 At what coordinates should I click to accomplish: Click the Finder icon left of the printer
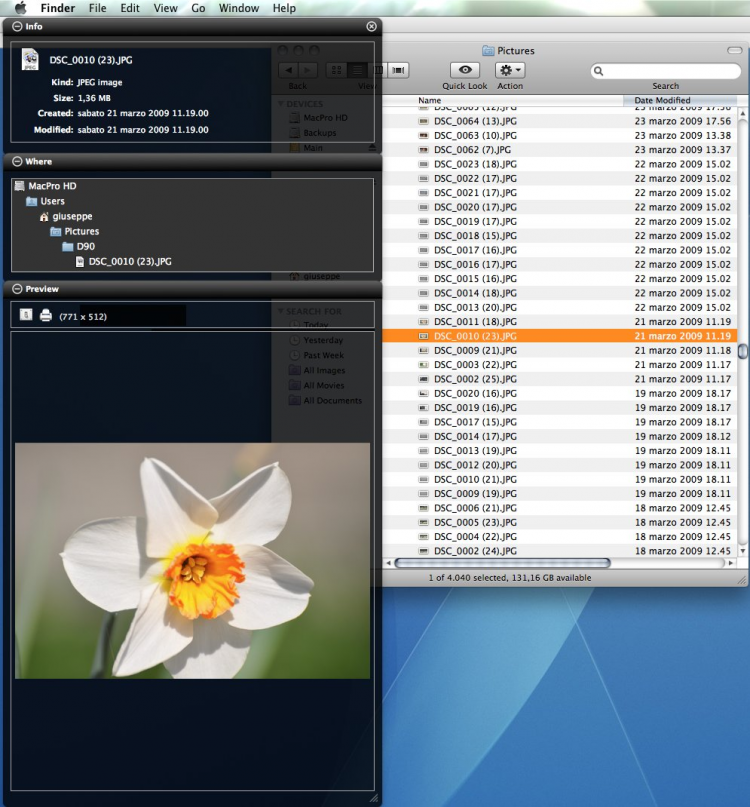[26, 315]
